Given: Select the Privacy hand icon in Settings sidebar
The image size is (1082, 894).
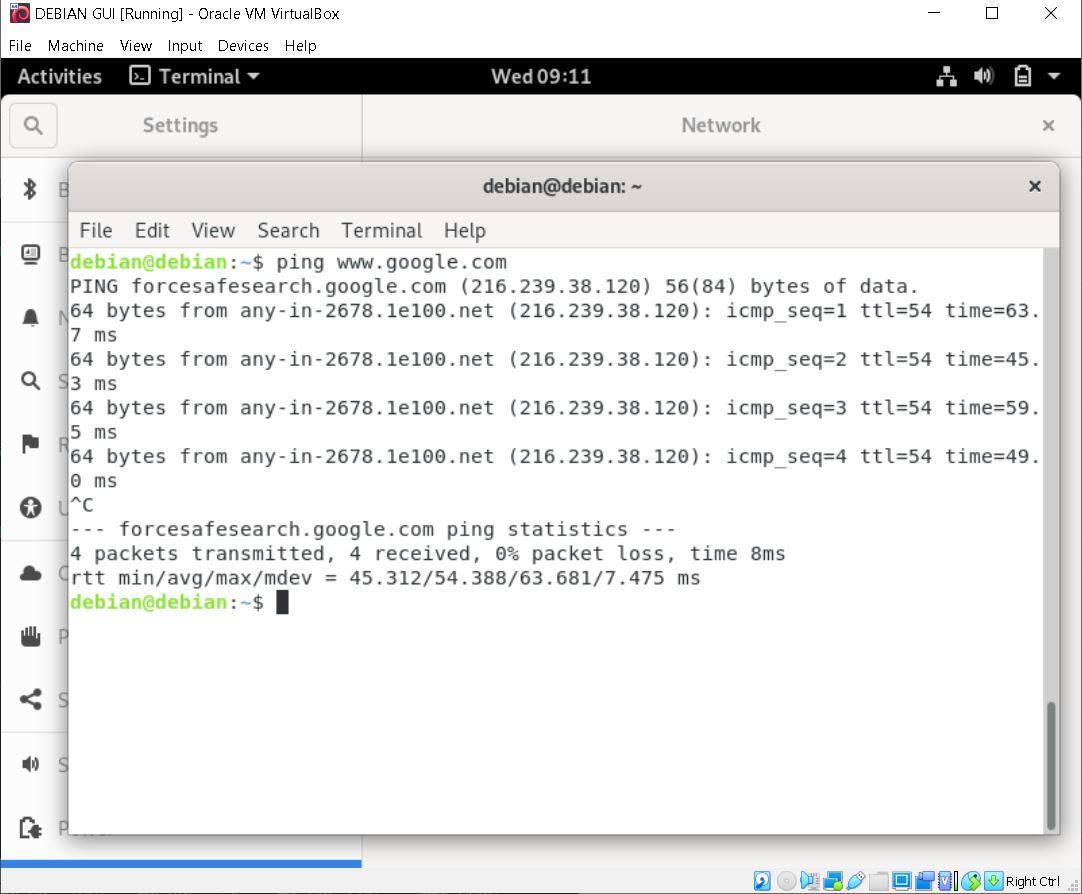Looking at the screenshot, I should pyautogui.click(x=30, y=636).
